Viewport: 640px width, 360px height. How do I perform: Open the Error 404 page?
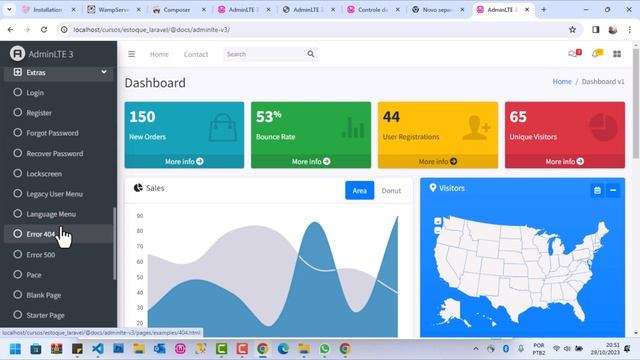point(58,234)
